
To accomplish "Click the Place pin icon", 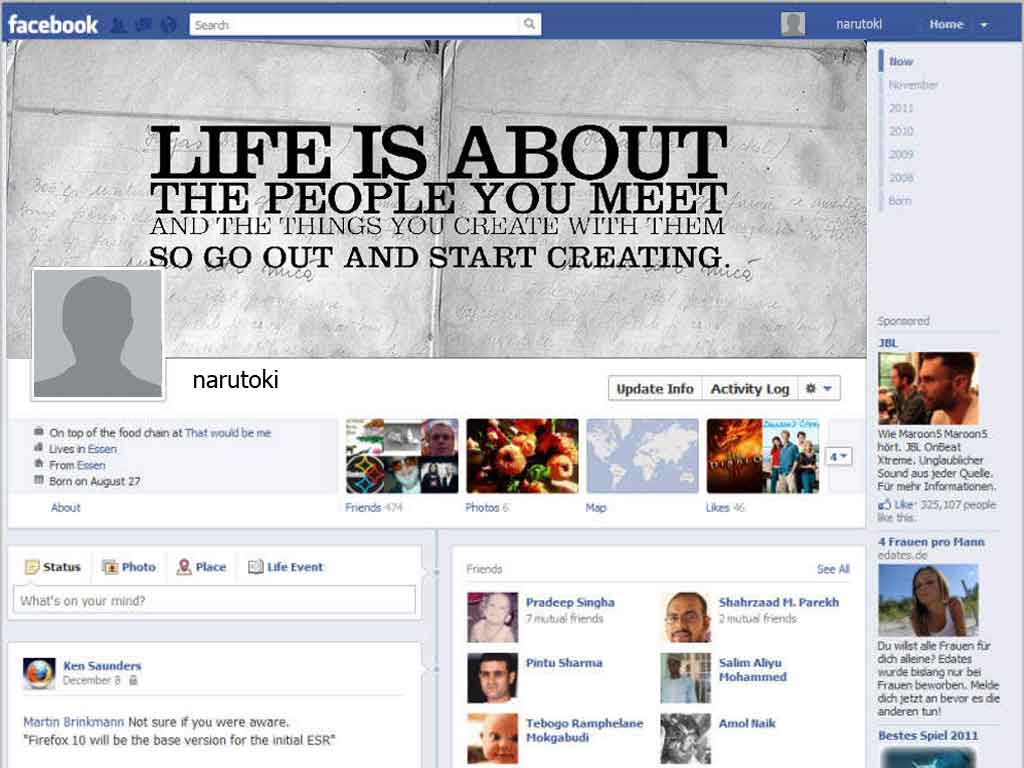I will click(184, 567).
